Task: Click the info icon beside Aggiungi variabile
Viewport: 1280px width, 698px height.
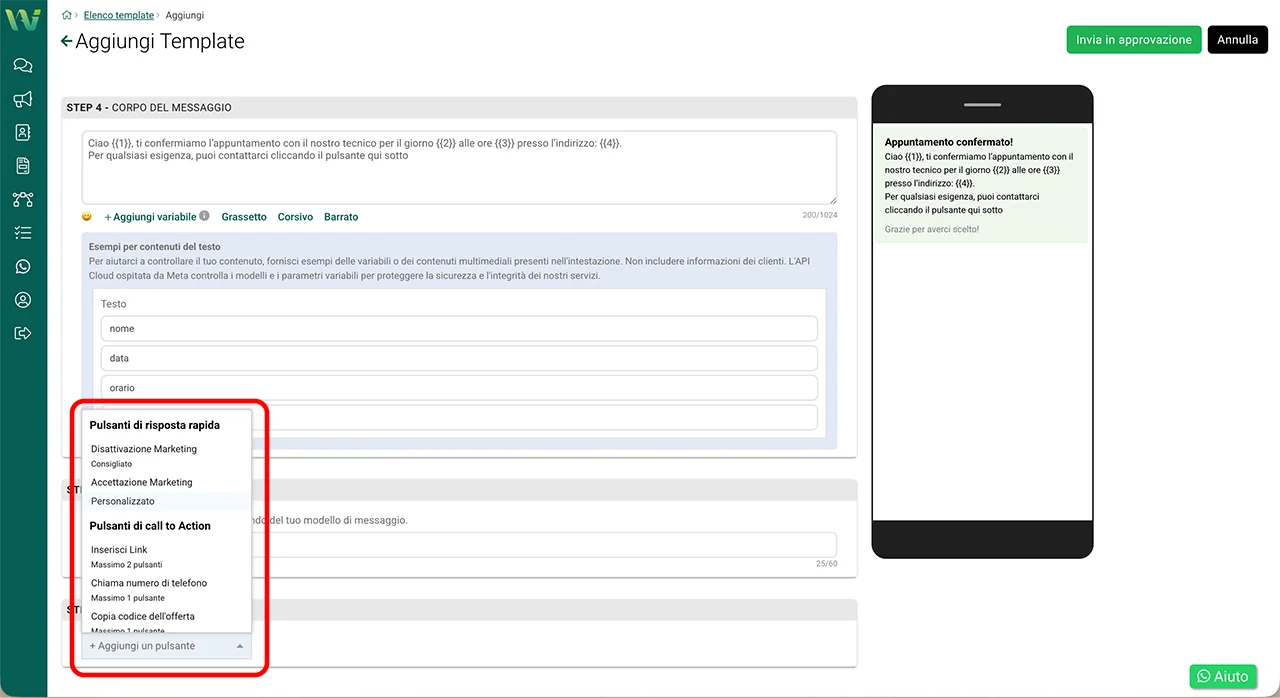Action: [x=204, y=216]
